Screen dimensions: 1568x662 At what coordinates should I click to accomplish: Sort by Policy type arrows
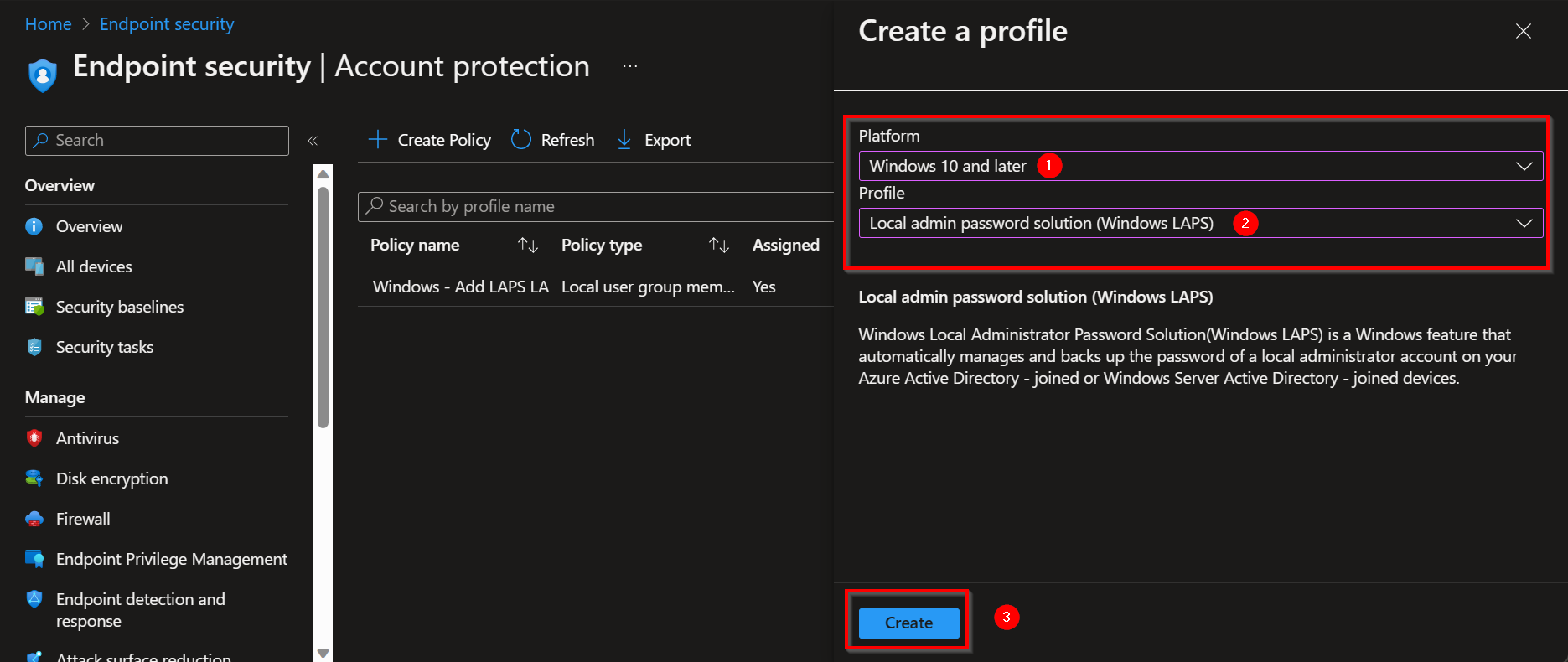tap(719, 245)
